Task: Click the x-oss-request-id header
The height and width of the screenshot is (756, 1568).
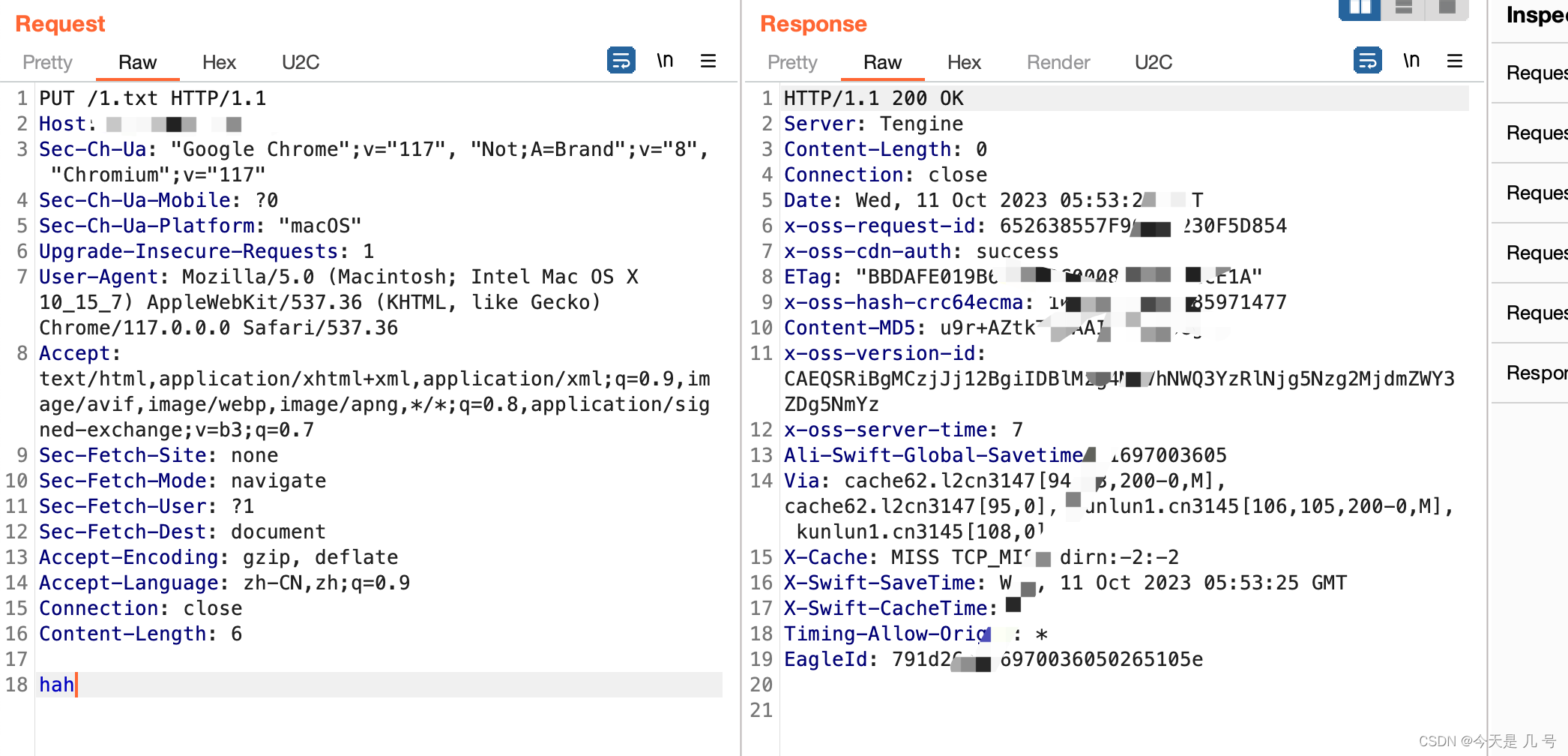Action: (1036, 226)
